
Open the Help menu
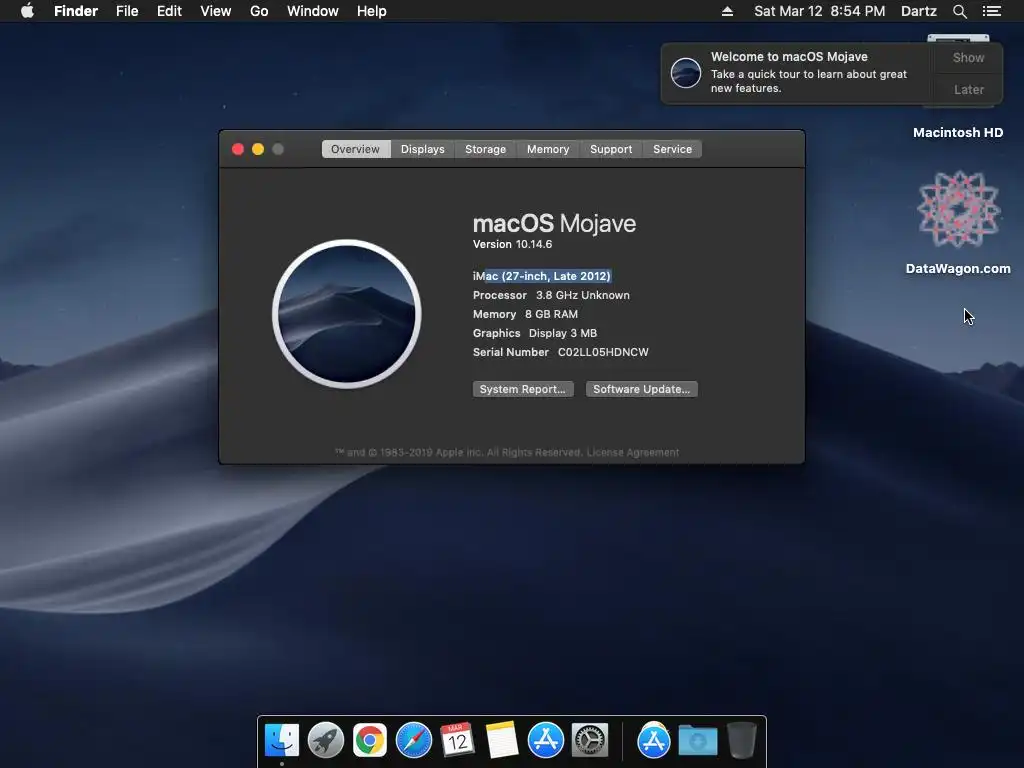coord(372,11)
